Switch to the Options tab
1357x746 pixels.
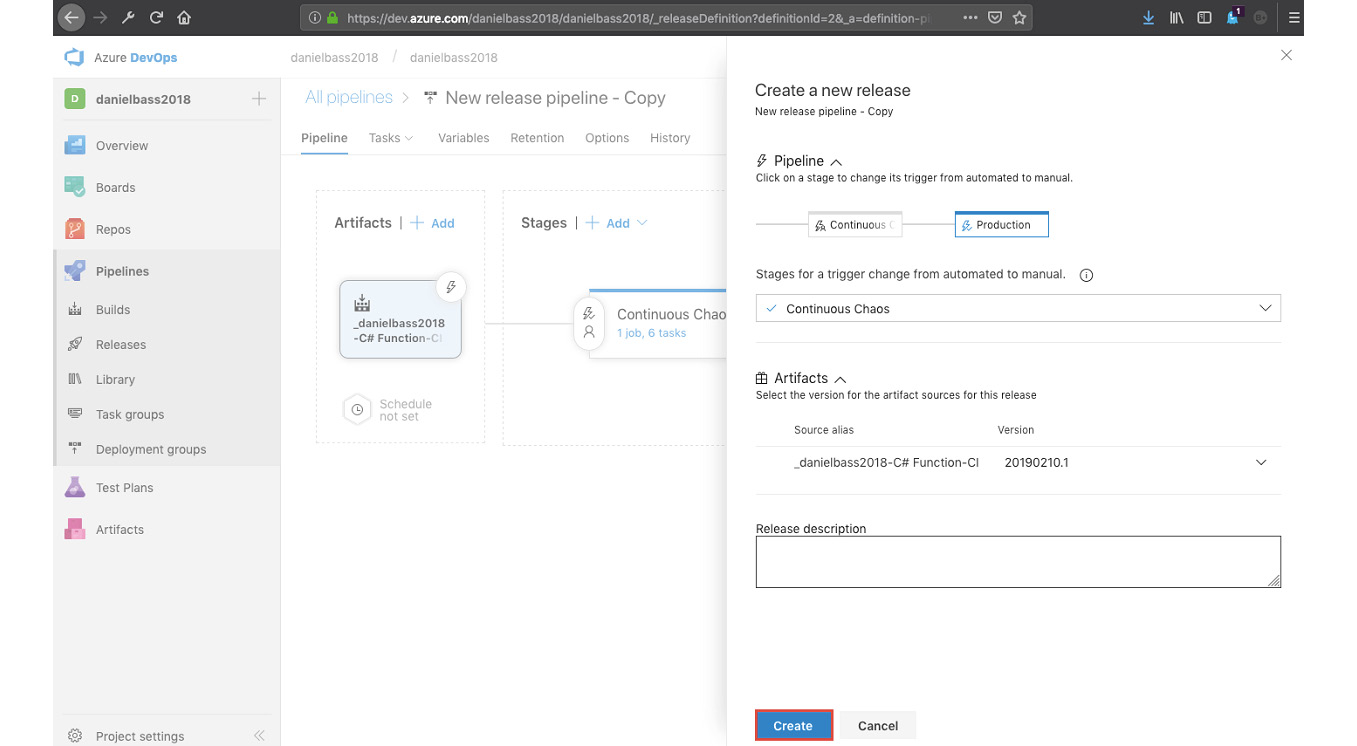pos(607,138)
